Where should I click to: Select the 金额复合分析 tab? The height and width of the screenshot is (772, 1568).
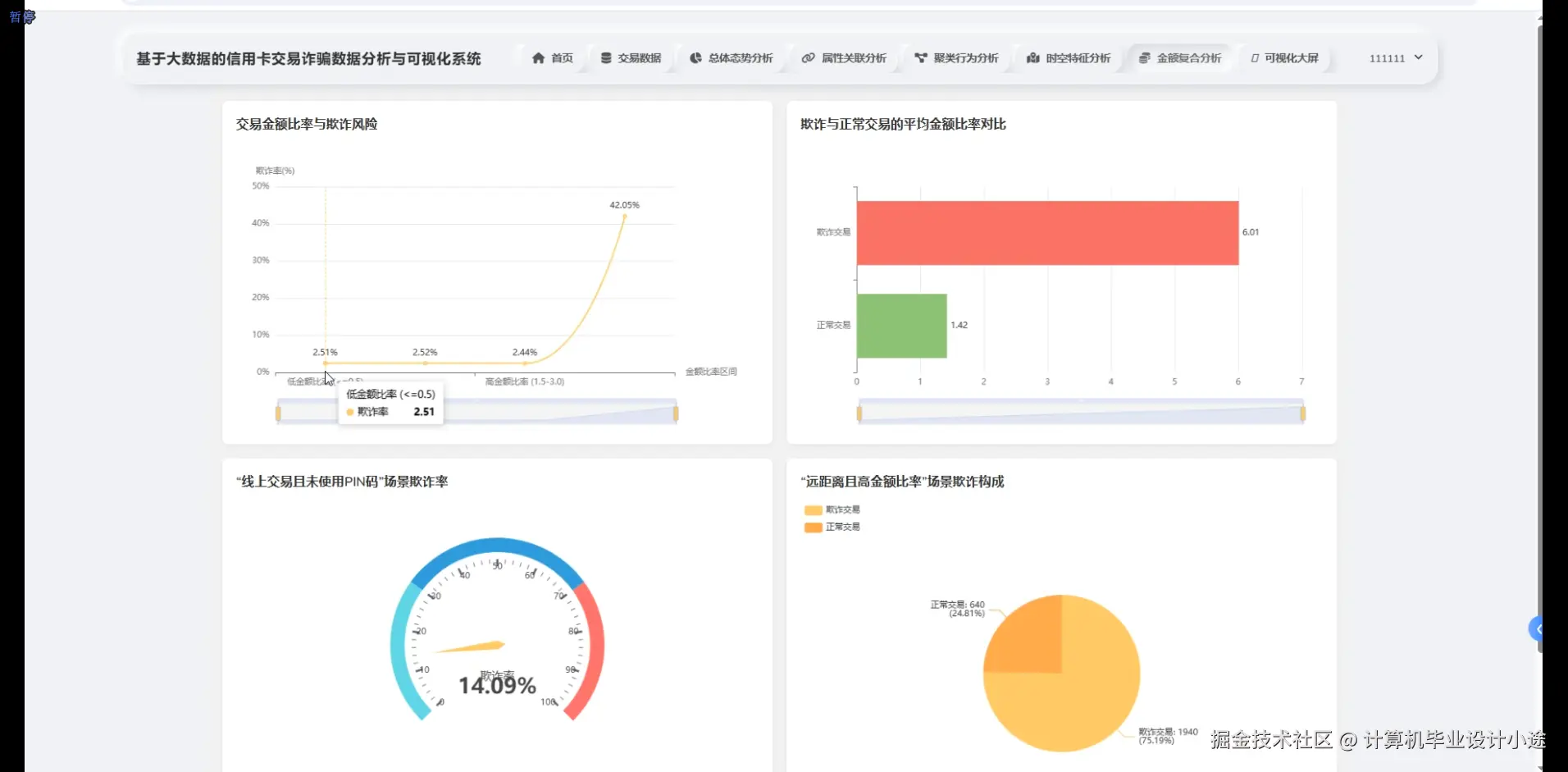[1181, 58]
